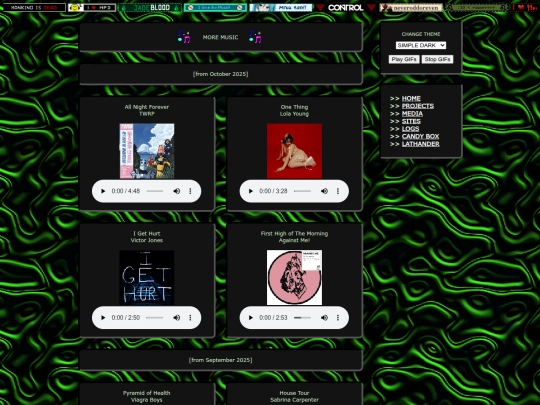Open the LATHANDER link
The image size is (540, 405).
pos(420,144)
